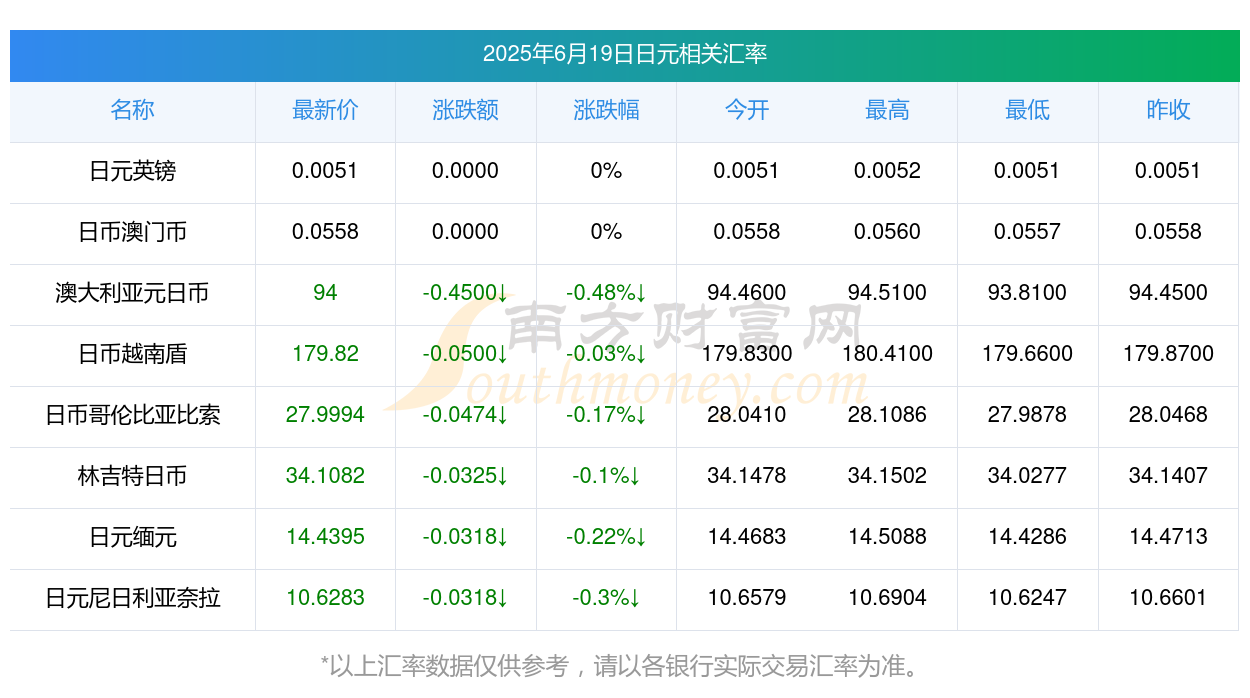The image size is (1250, 698).
Task: Click the '日币越南盾' row name
Action: coord(132,354)
